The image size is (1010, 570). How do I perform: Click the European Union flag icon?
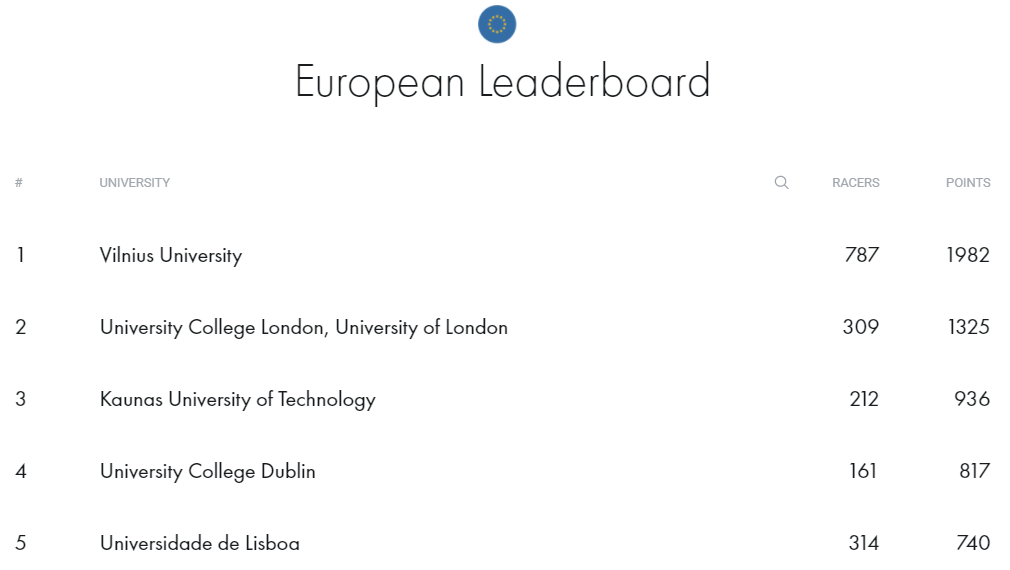pyautogui.click(x=497, y=24)
